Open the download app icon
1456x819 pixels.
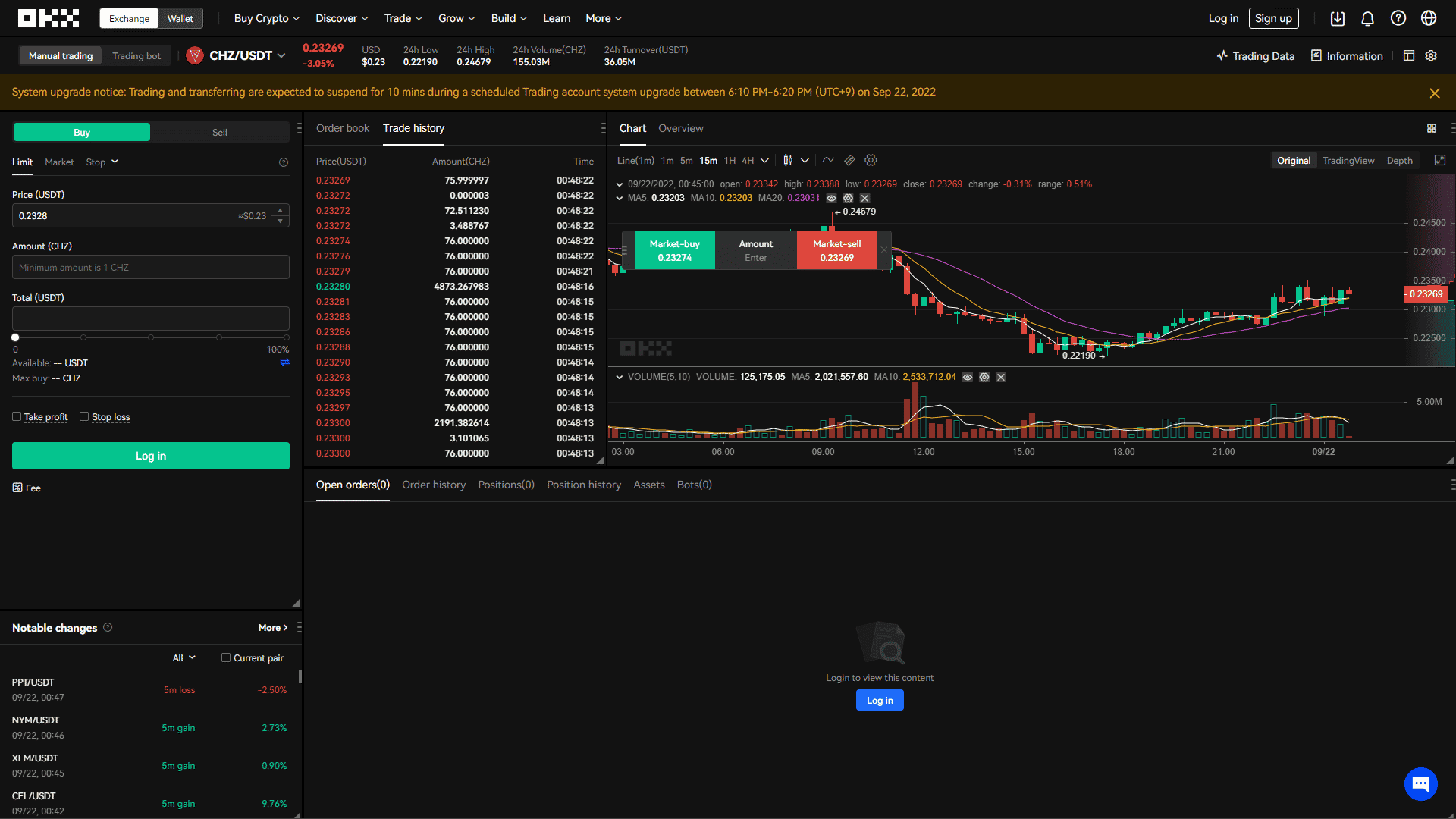tap(1338, 18)
